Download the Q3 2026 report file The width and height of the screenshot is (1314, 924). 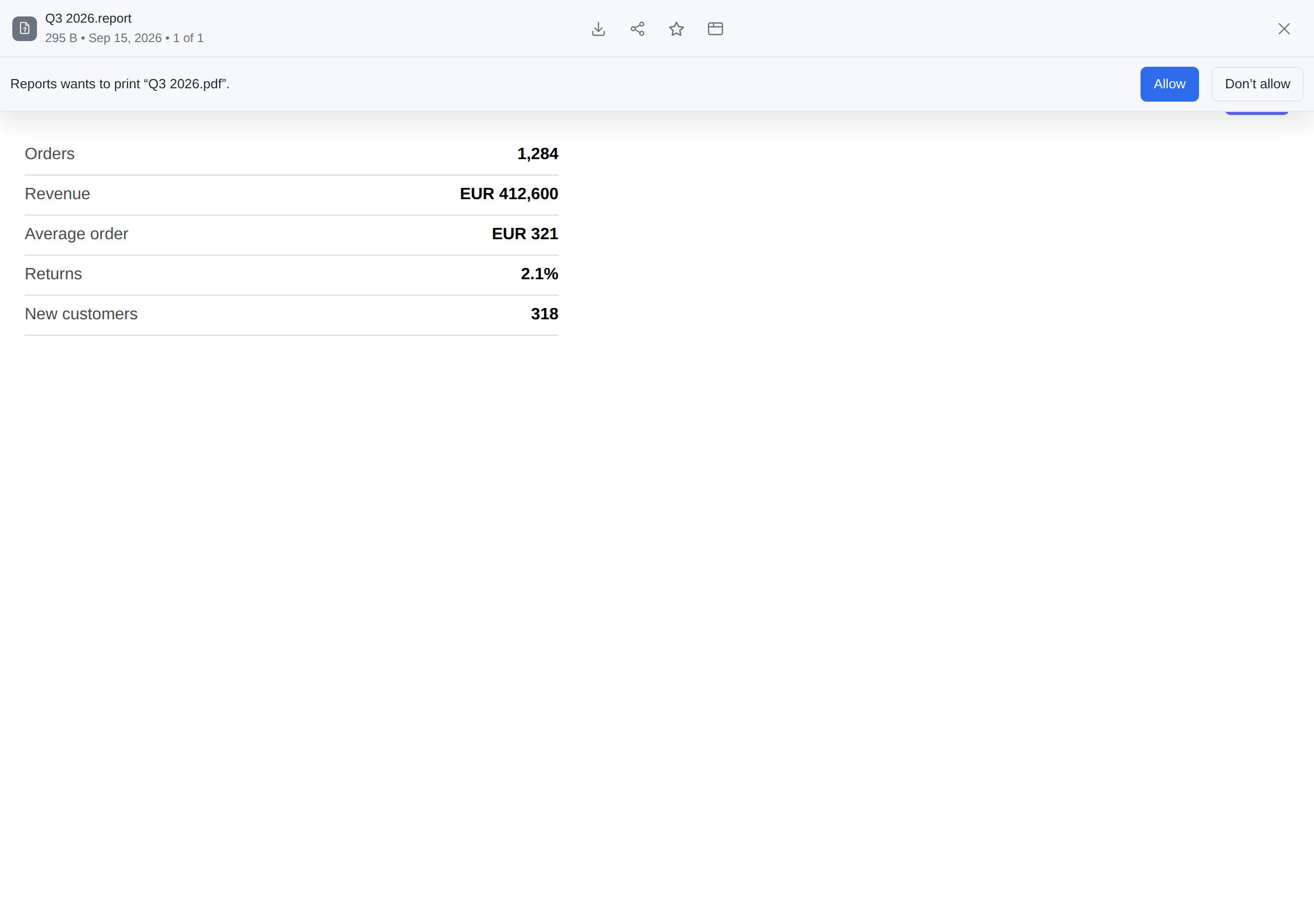pyautogui.click(x=598, y=29)
